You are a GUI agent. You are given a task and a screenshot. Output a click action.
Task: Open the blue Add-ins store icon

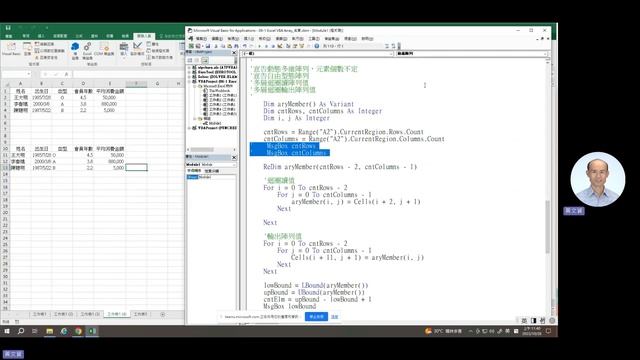[x=75, y=51]
